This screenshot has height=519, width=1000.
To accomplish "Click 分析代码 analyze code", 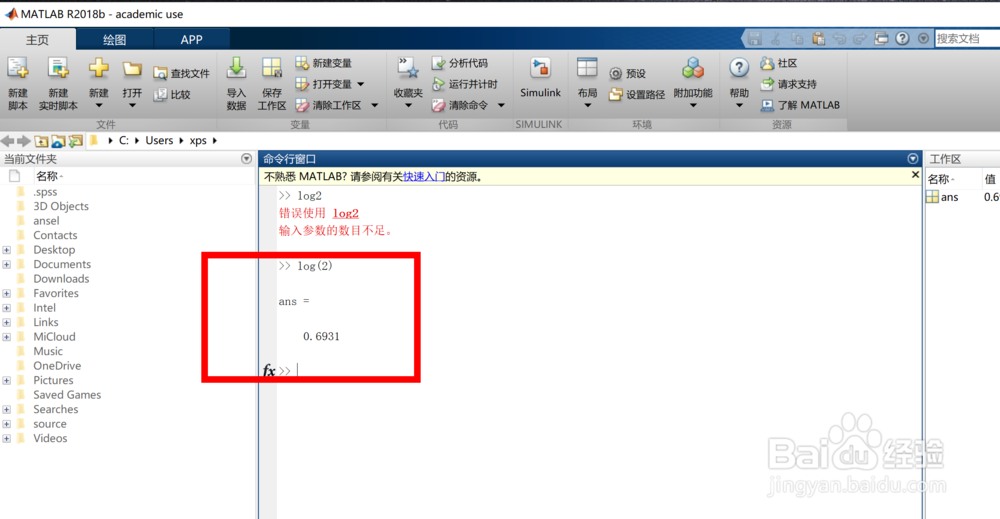I will point(460,63).
